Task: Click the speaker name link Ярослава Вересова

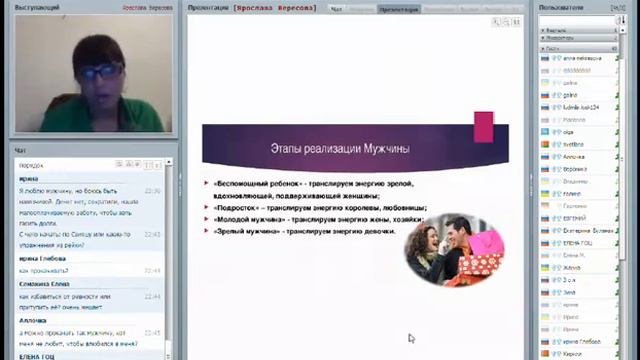Action: [x=147, y=8]
